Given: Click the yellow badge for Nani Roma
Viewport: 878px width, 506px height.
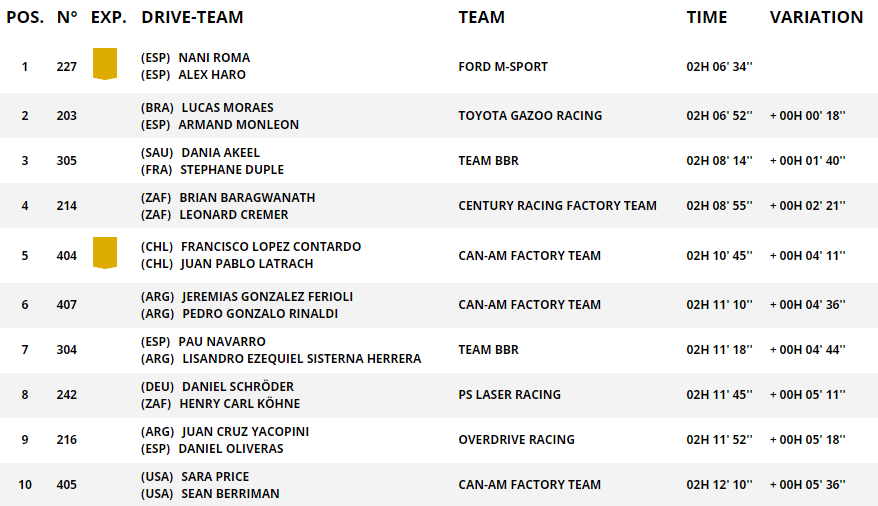Looking at the screenshot, I should [104, 63].
